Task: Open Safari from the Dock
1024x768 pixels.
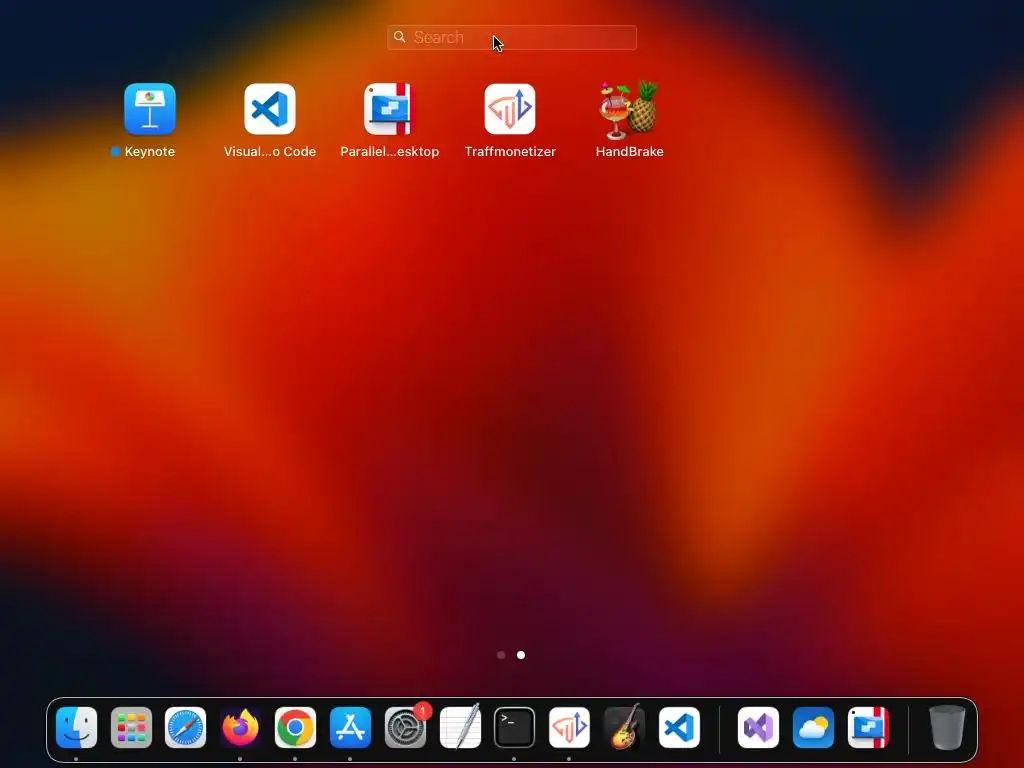Action: point(185,727)
